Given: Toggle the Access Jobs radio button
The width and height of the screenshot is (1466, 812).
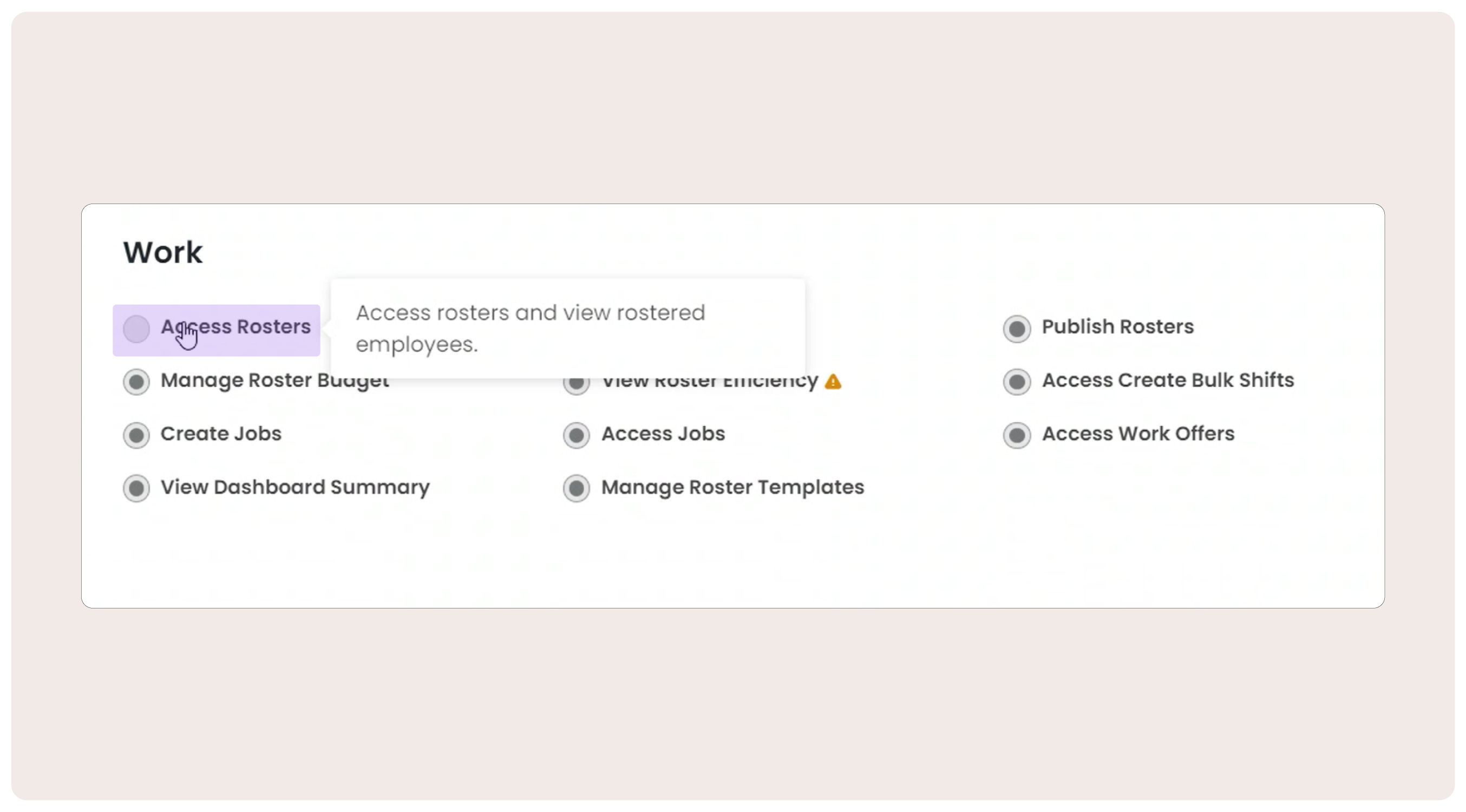Looking at the screenshot, I should 577,435.
